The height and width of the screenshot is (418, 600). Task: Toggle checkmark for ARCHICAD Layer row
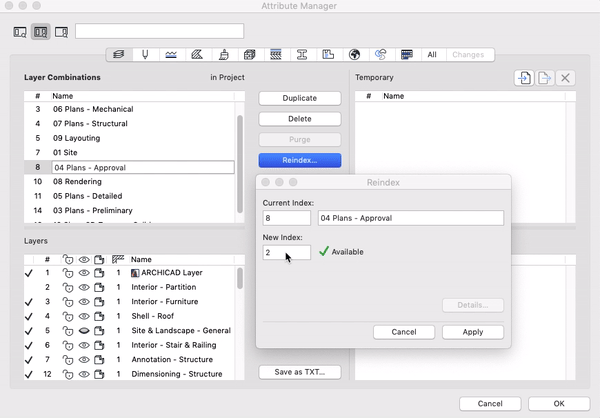(x=28, y=273)
